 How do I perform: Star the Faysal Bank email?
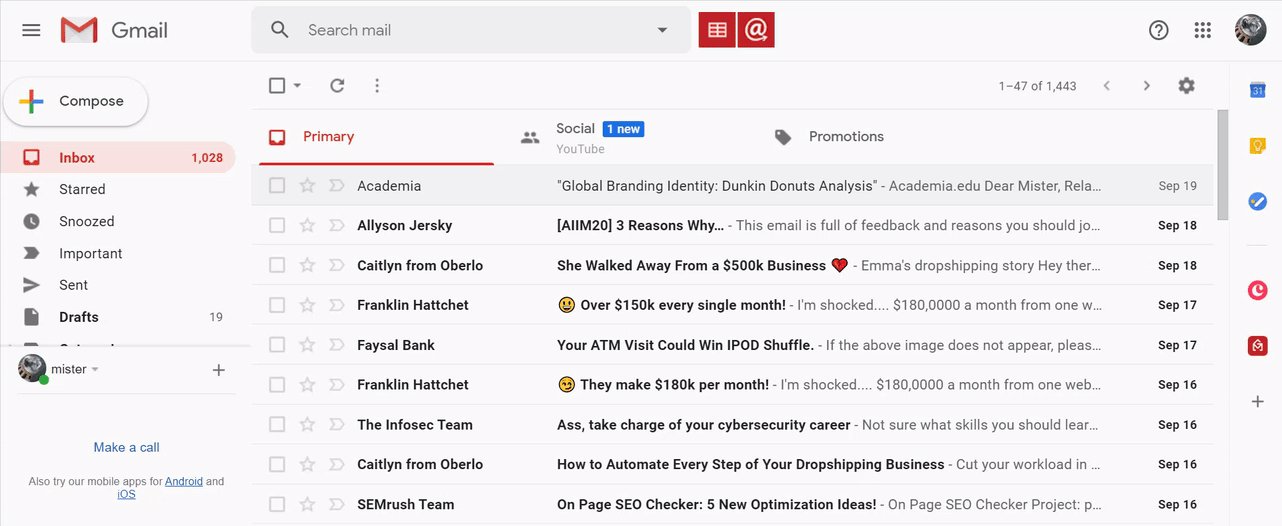307,345
